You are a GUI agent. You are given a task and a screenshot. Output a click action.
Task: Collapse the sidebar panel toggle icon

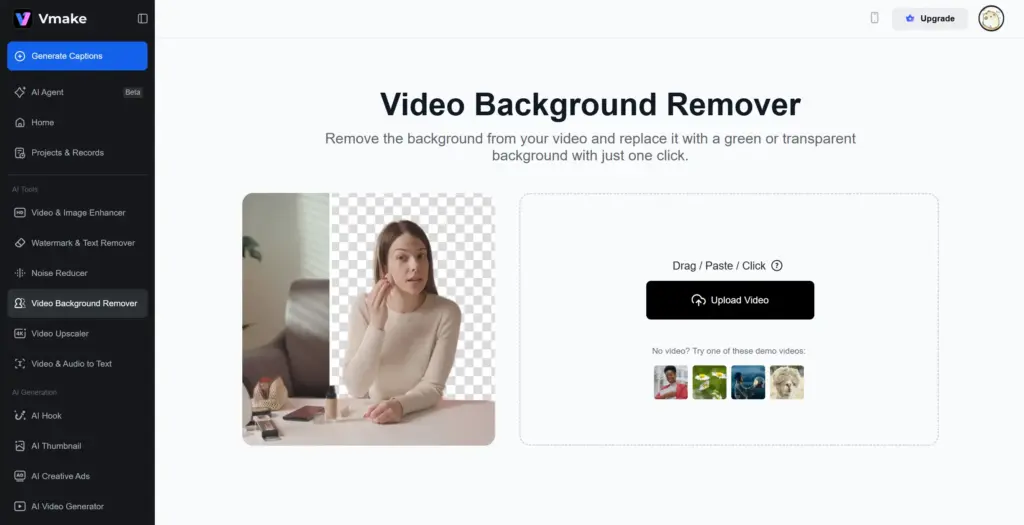(142, 18)
